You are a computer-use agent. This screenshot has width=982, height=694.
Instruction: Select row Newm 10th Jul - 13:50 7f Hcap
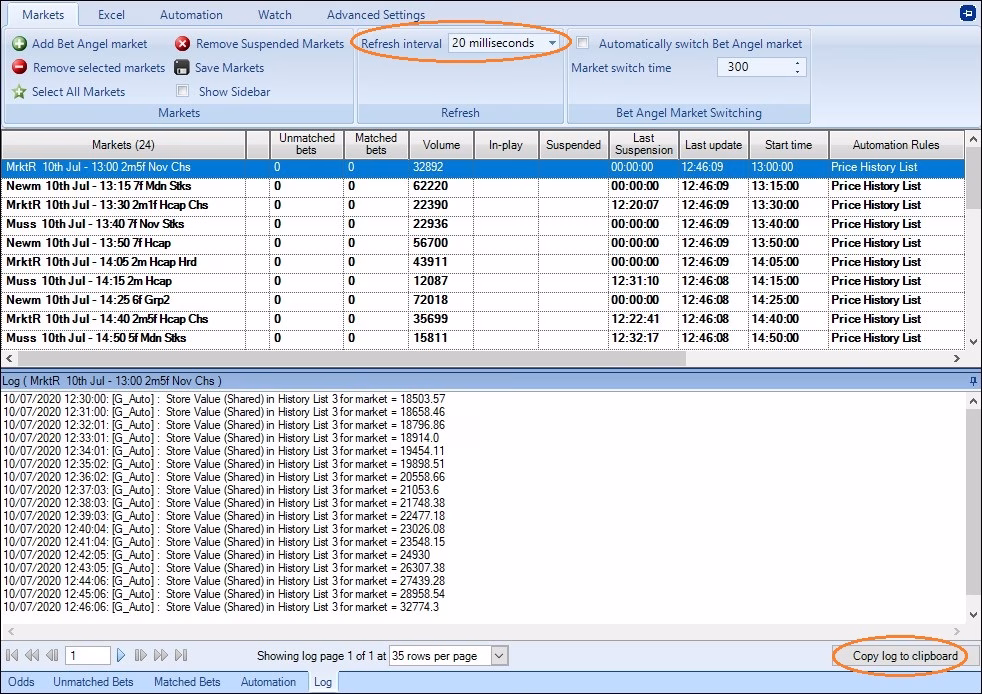coord(482,243)
